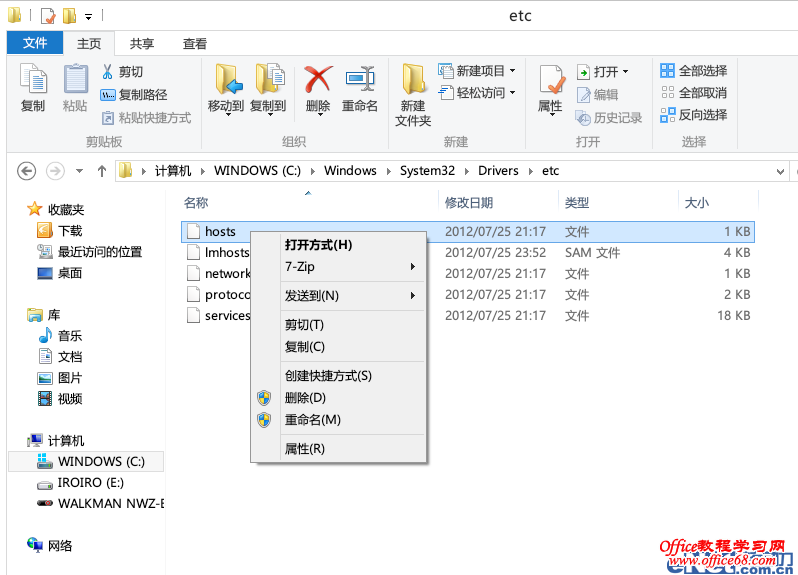This screenshot has height=575, width=798.
Task: Click the New folder (新建文件夹) icon
Action: click(x=413, y=79)
